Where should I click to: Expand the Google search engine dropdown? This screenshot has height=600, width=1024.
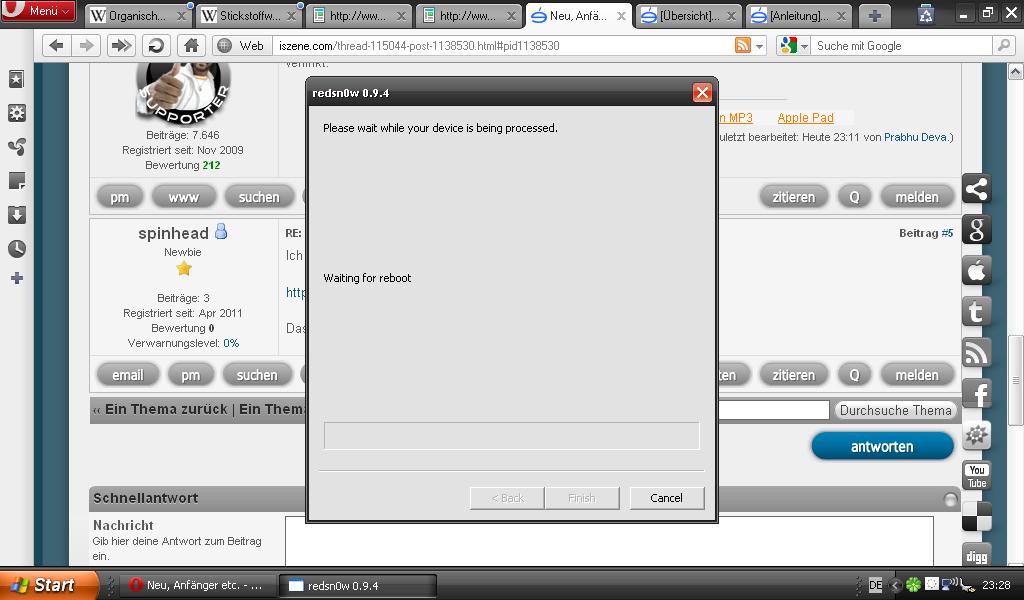click(794, 46)
